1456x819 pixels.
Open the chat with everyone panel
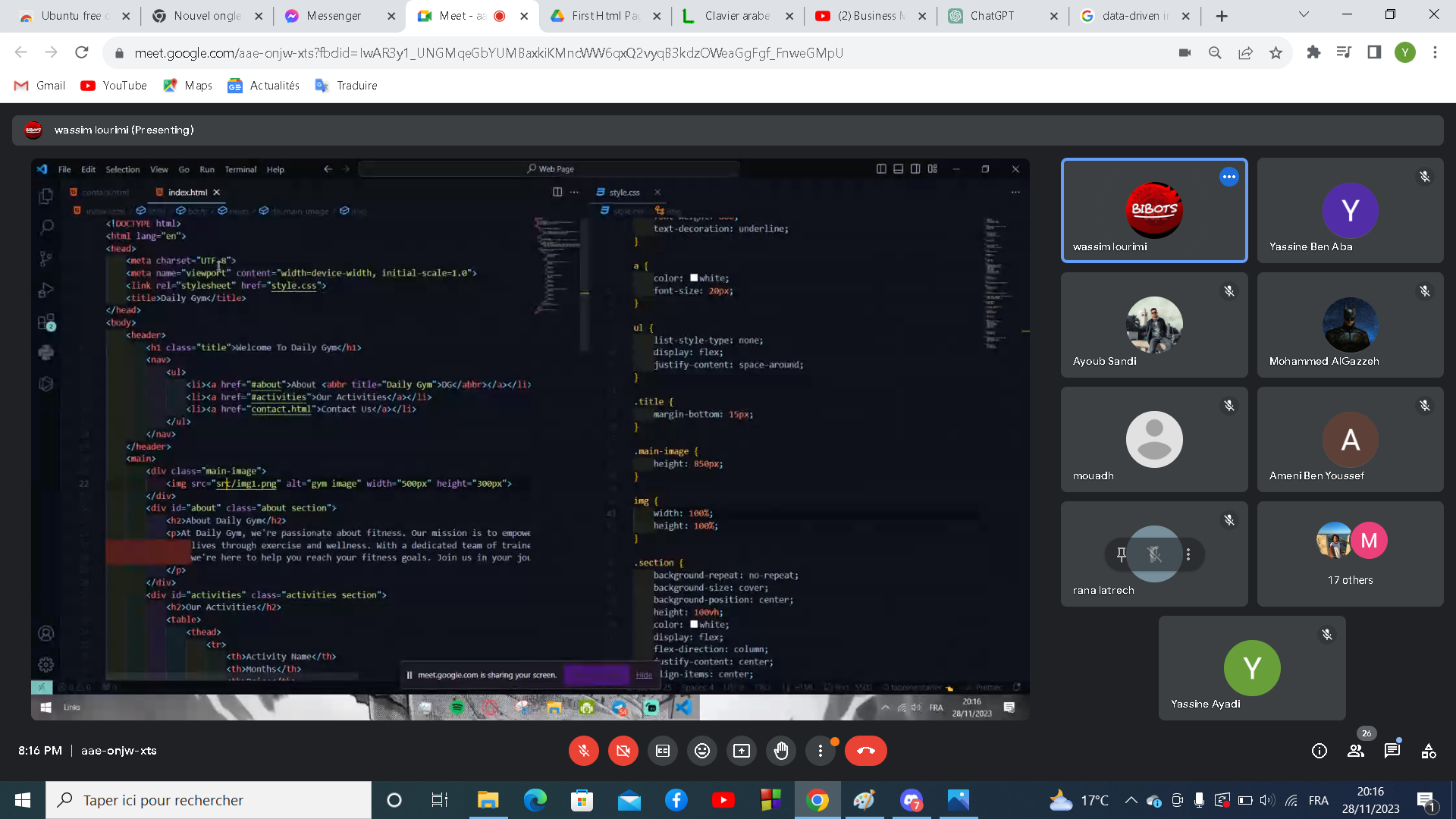[1392, 751]
